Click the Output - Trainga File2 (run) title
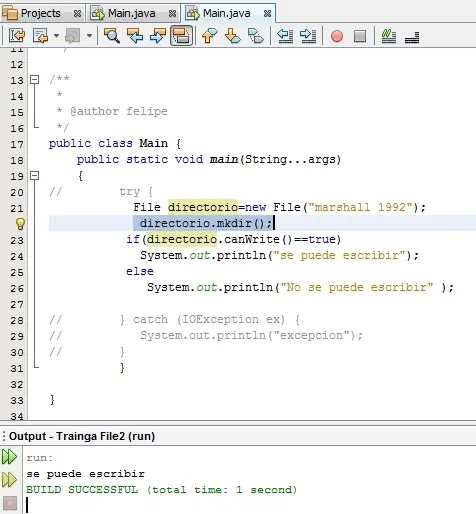The image size is (476, 514). (82, 436)
